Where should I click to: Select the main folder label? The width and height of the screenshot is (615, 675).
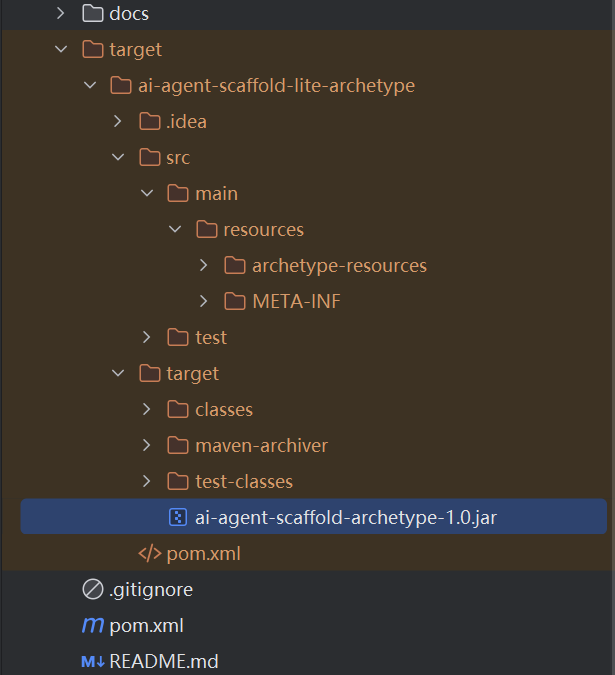[x=216, y=193]
